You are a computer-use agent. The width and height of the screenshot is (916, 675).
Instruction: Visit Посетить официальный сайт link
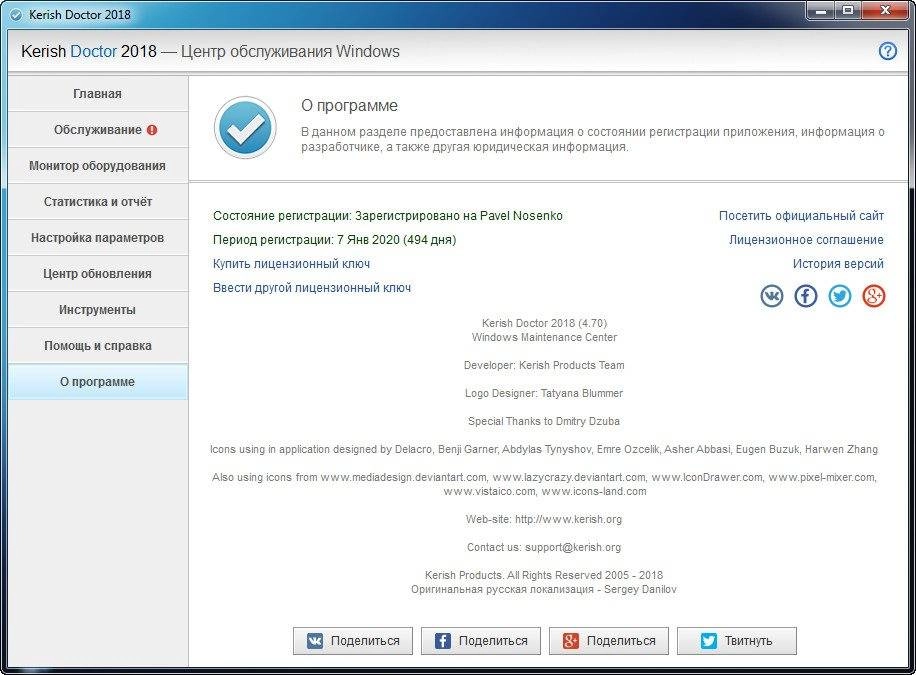click(x=802, y=216)
